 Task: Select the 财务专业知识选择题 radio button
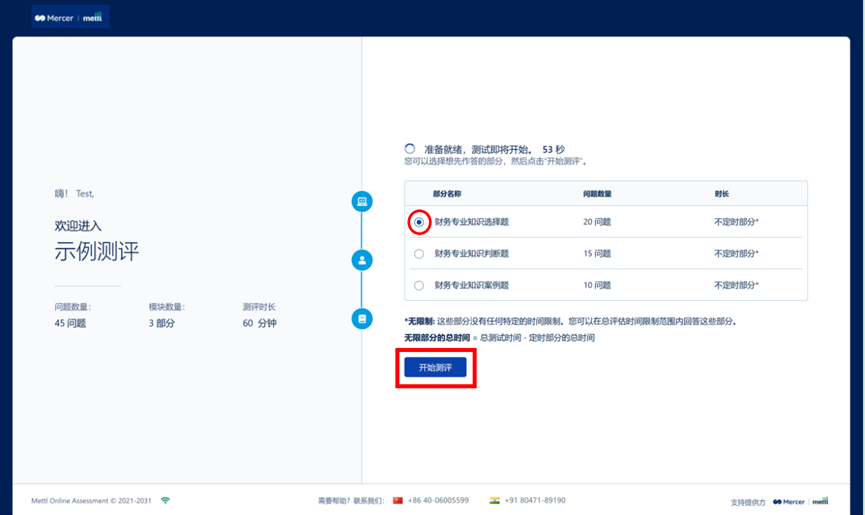(x=419, y=222)
